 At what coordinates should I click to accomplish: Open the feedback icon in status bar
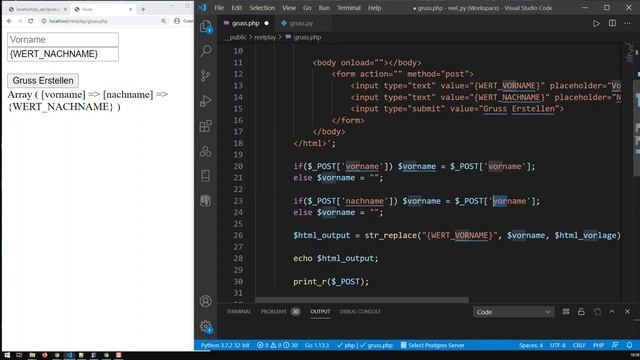pos(615,345)
